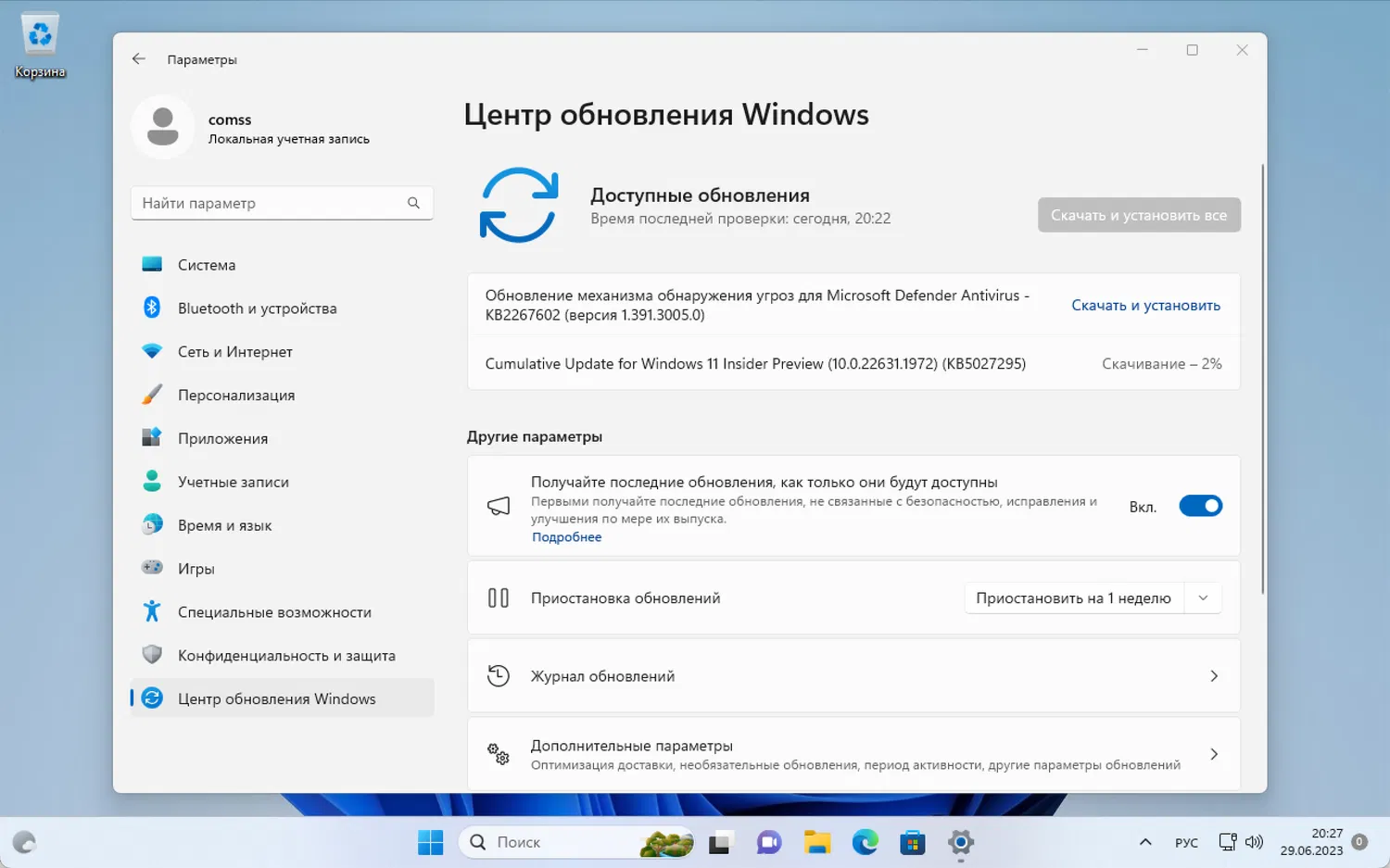Click the РУС language indicator

pos(1186,843)
